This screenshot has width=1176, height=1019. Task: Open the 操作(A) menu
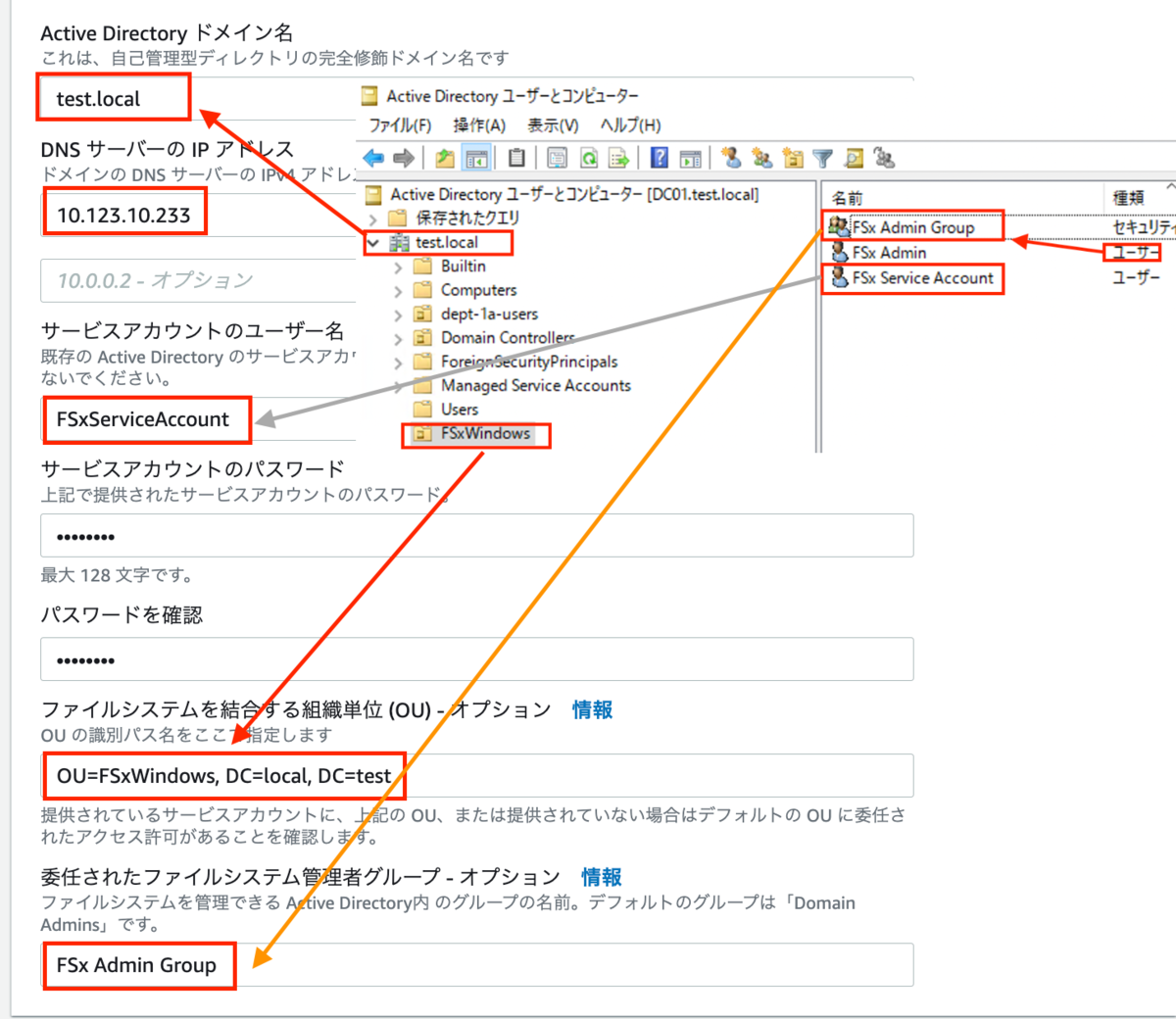[479, 125]
